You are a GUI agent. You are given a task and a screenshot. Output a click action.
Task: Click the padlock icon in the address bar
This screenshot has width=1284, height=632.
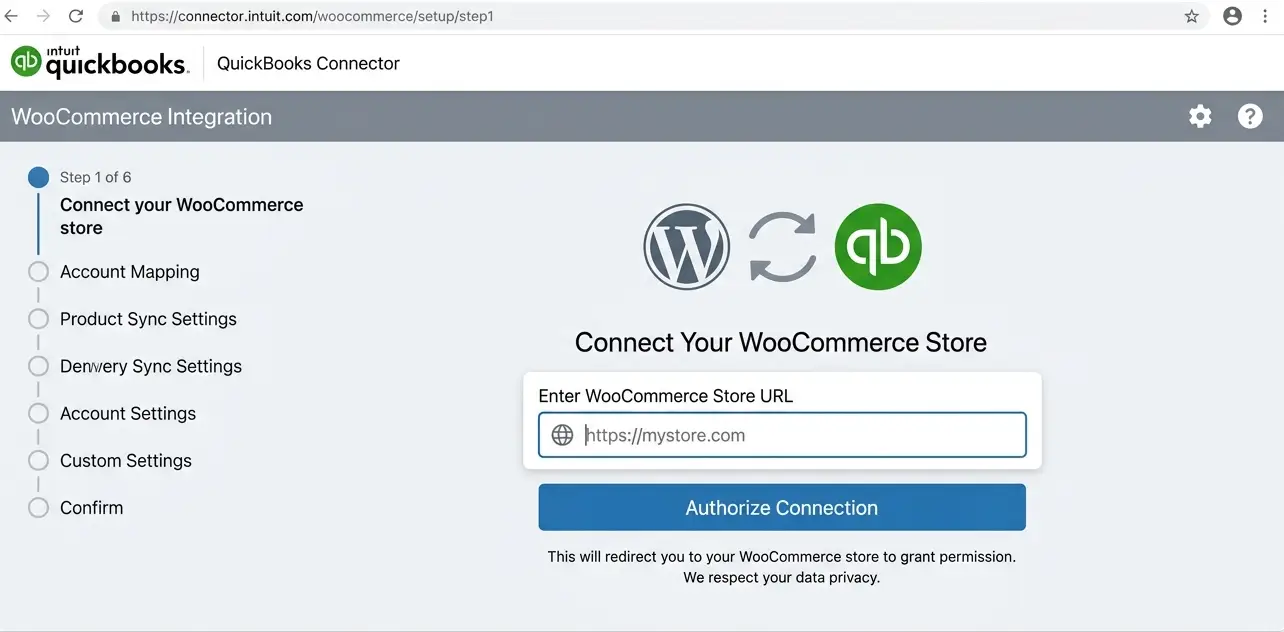tap(115, 16)
